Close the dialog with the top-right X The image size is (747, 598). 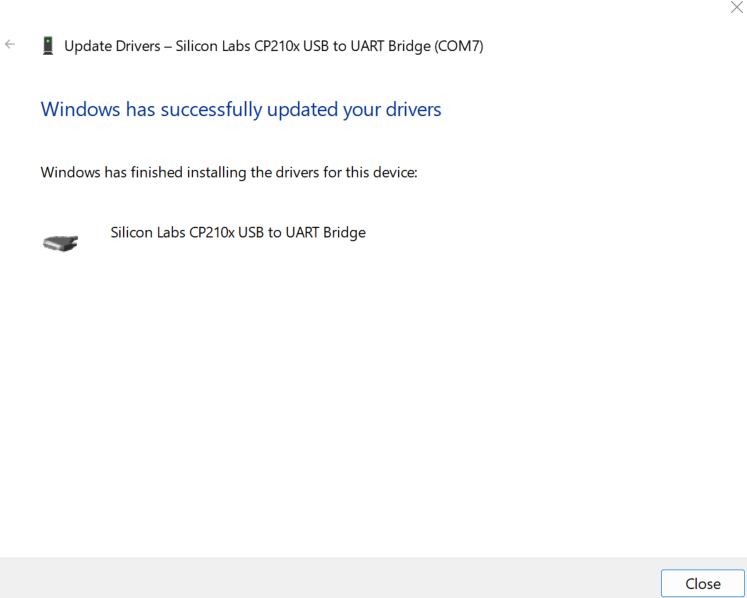736,8
